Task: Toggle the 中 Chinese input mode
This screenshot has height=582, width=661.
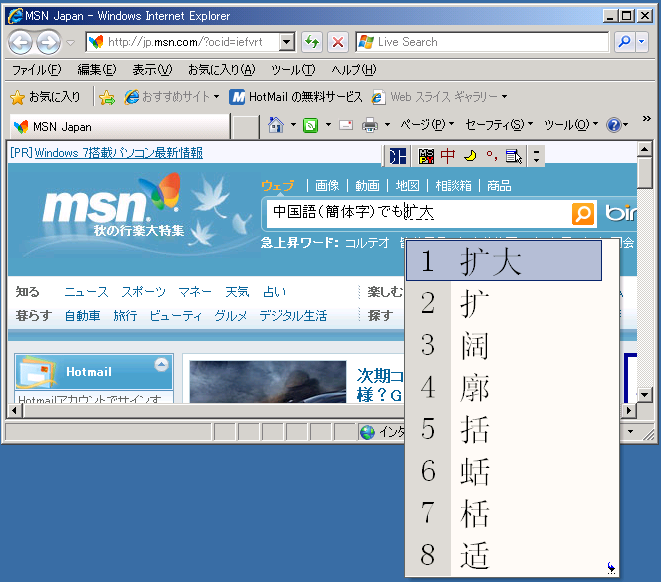Action: point(448,156)
